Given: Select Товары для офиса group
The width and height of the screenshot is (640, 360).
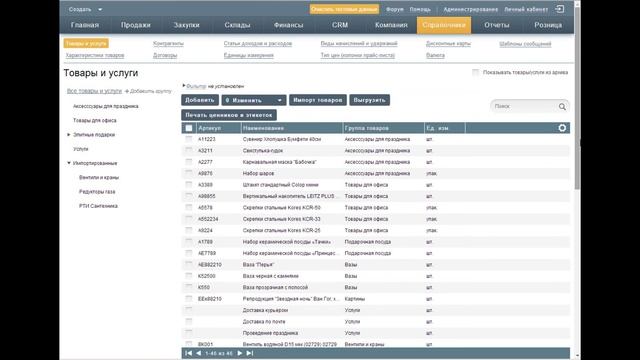Looking at the screenshot, I should (95, 120).
